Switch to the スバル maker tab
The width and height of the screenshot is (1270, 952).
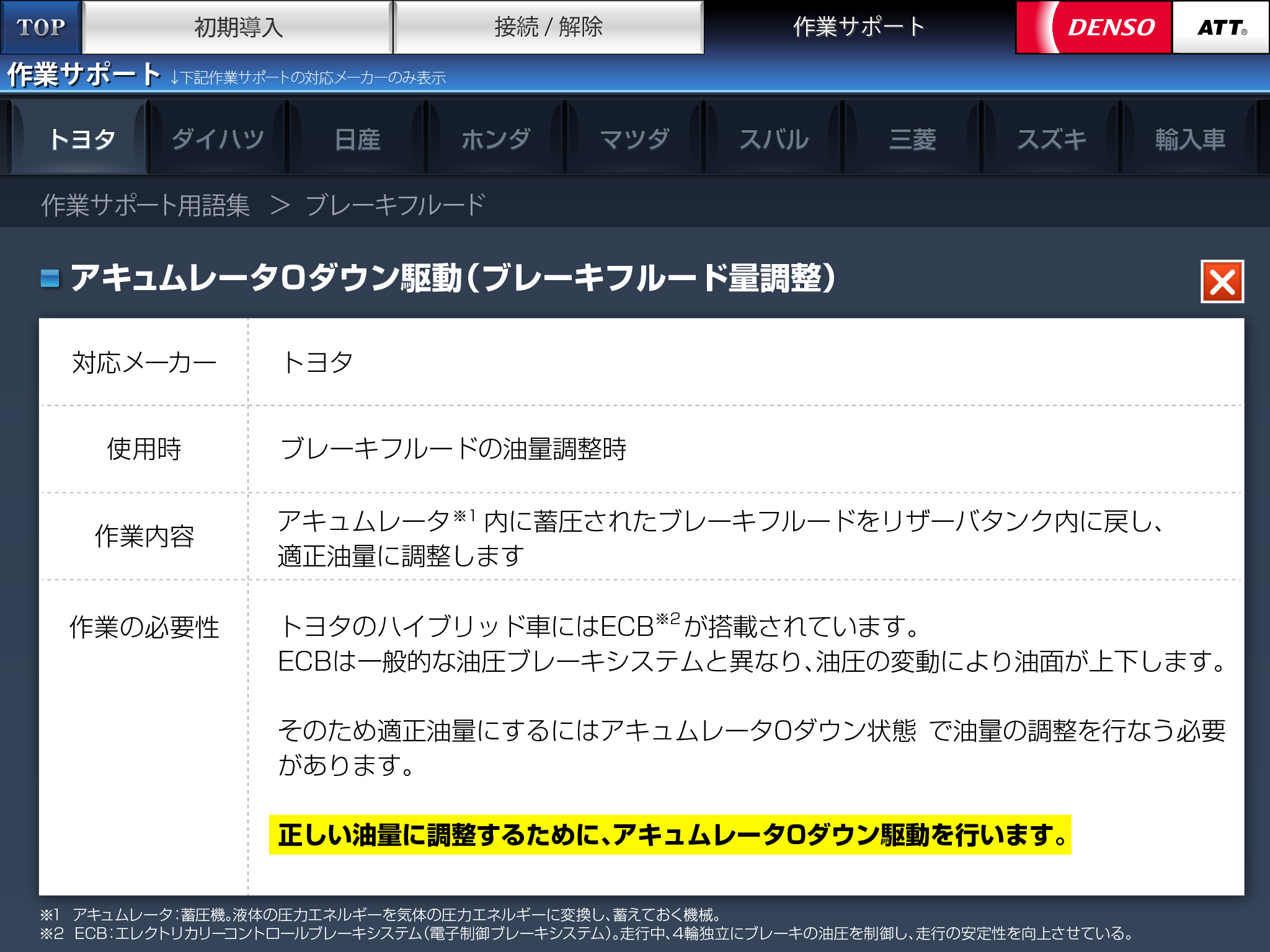click(x=774, y=139)
